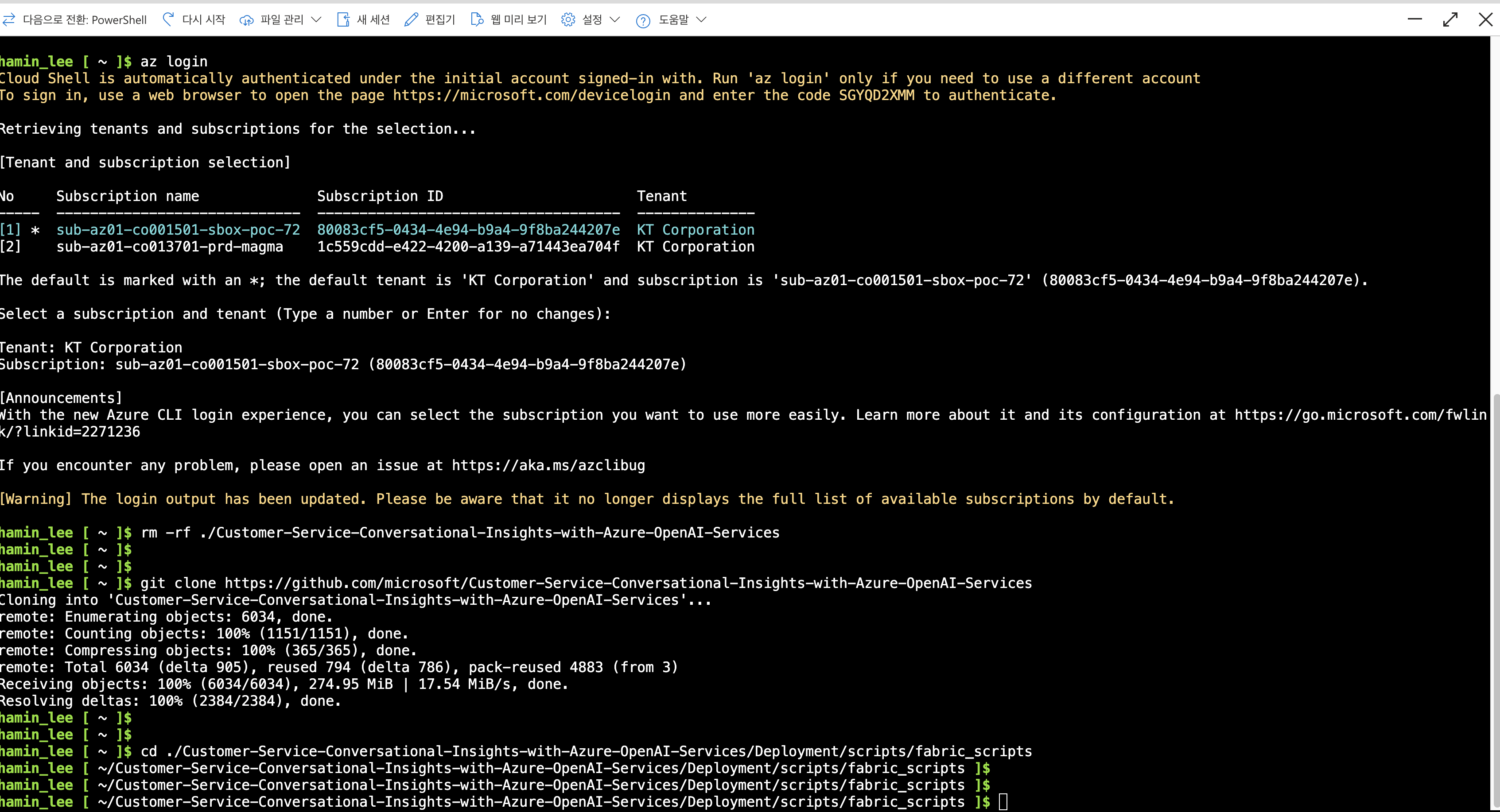The image size is (1500, 812).
Task: Minimize the Cloud Shell pane
Action: click(x=1415, y=19)
